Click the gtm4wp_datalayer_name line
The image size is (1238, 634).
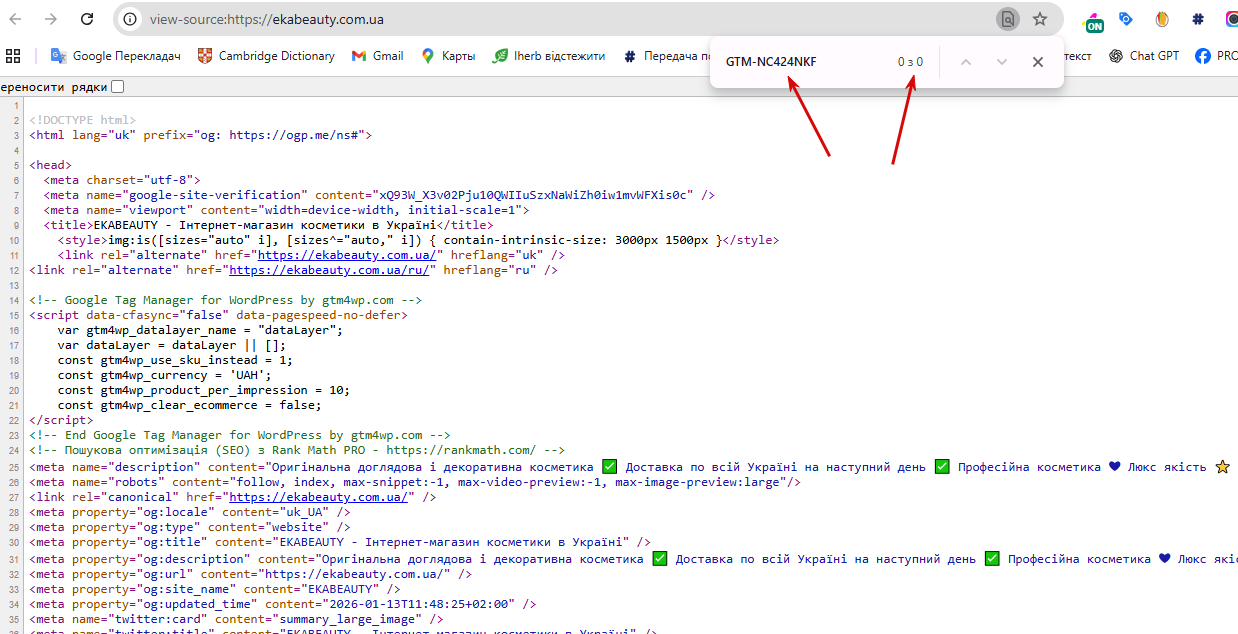tap(200, 329)
